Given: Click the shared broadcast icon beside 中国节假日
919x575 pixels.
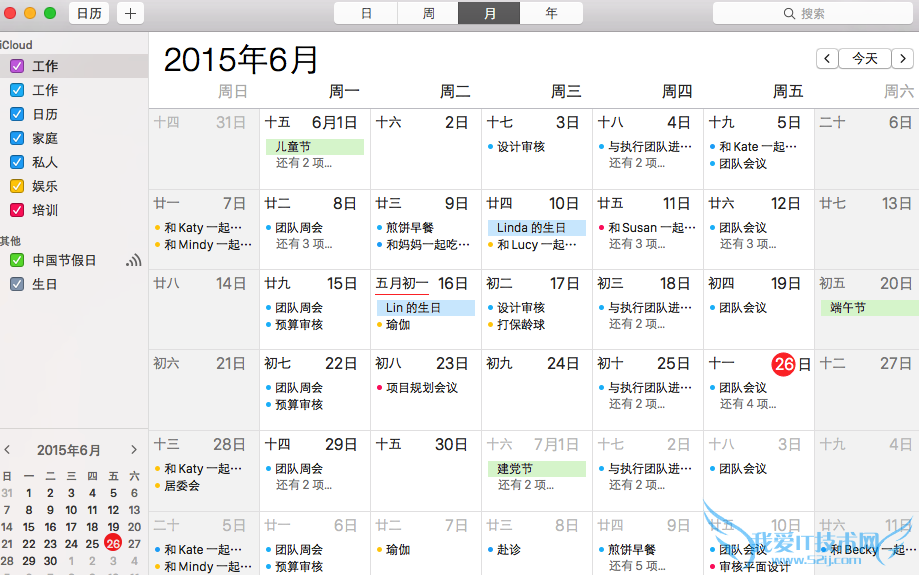Looking at the screenshot, I should coord(133,260).
